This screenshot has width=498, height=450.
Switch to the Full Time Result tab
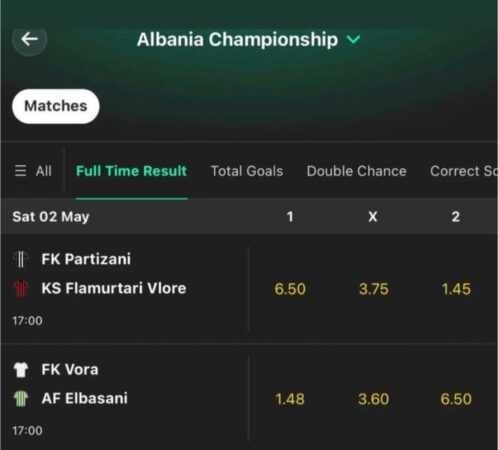131,171
